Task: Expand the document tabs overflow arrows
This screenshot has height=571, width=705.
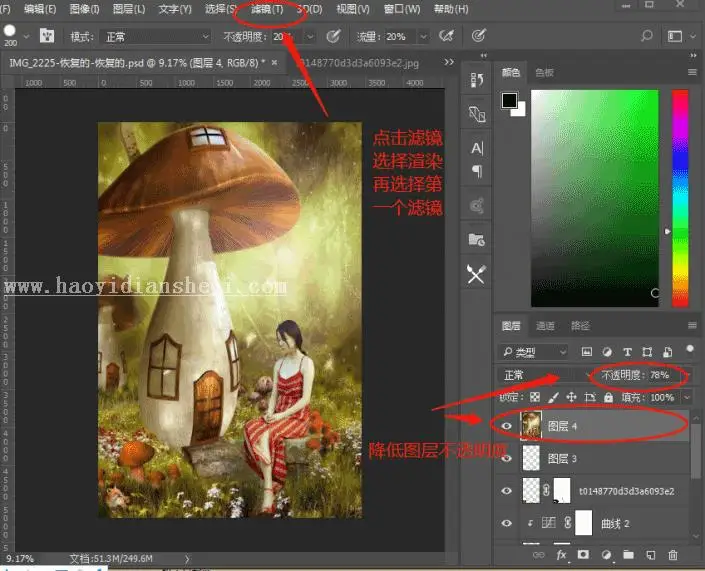Action: click(x=449, y=62)
